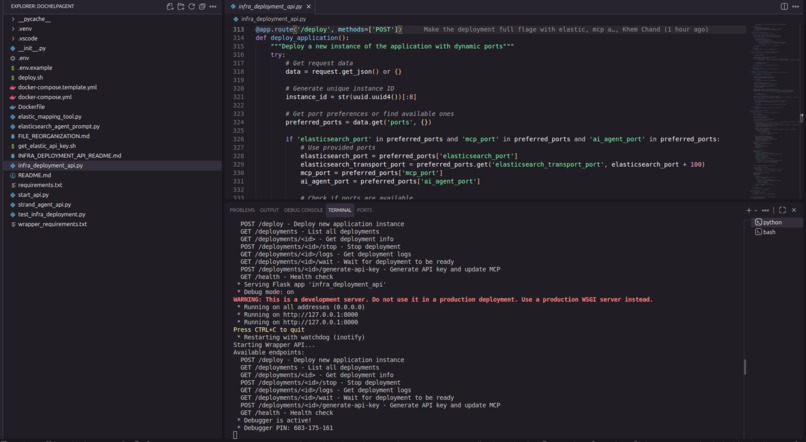Collapse all folders in Explorer

point(202,7)
